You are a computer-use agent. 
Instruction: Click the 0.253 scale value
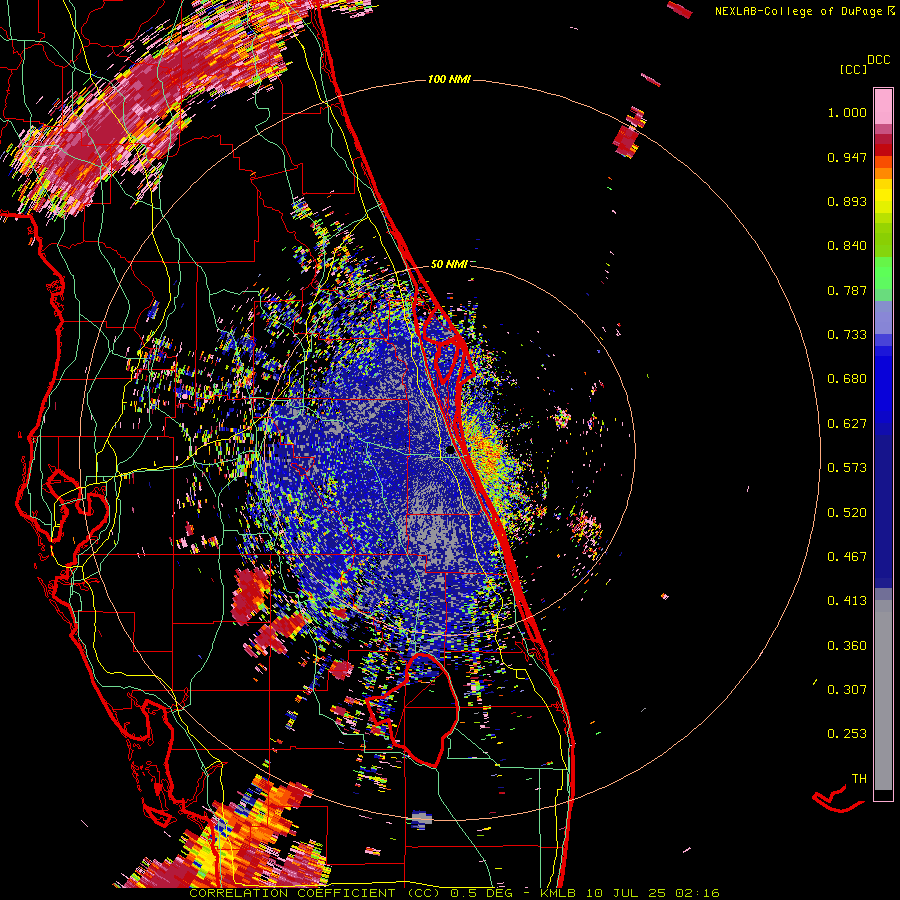tap(847, 734)
